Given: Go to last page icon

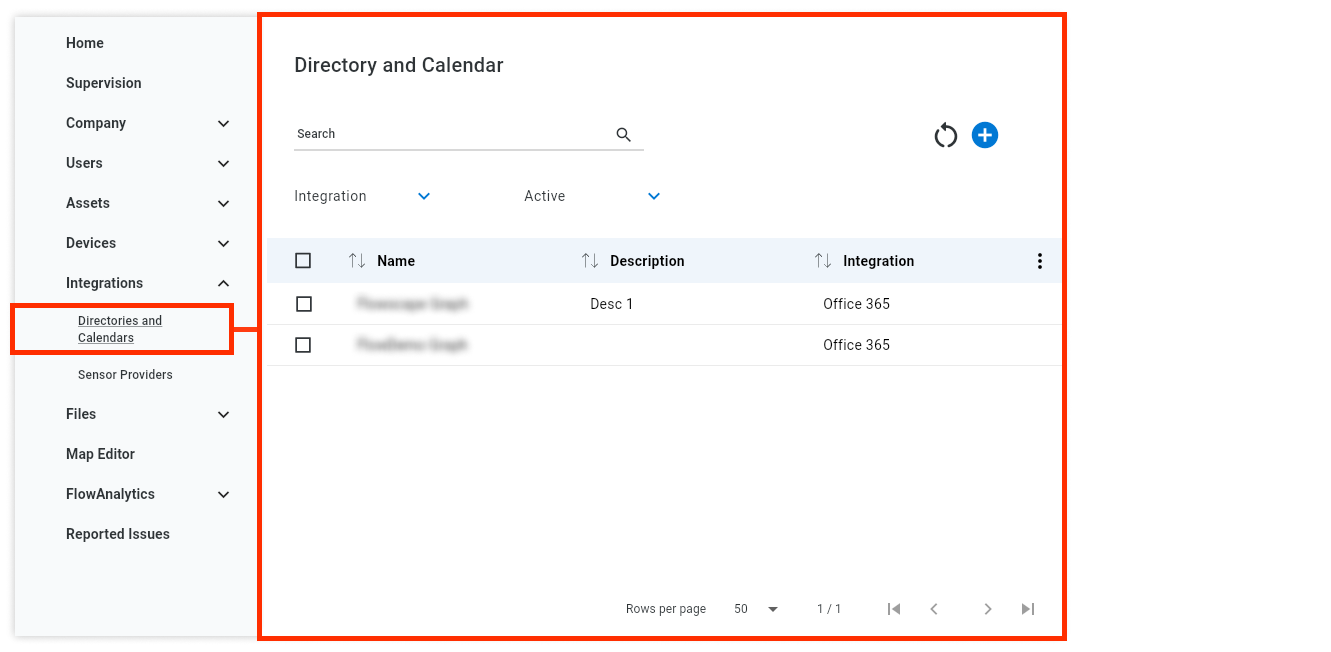Looking at the screenshot, I should 1028,609.
